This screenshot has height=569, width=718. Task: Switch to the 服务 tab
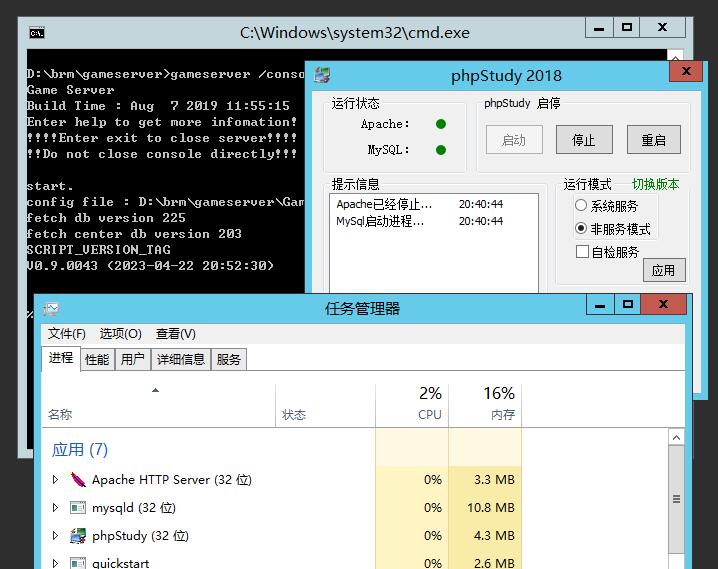click(x=228, y=359)
